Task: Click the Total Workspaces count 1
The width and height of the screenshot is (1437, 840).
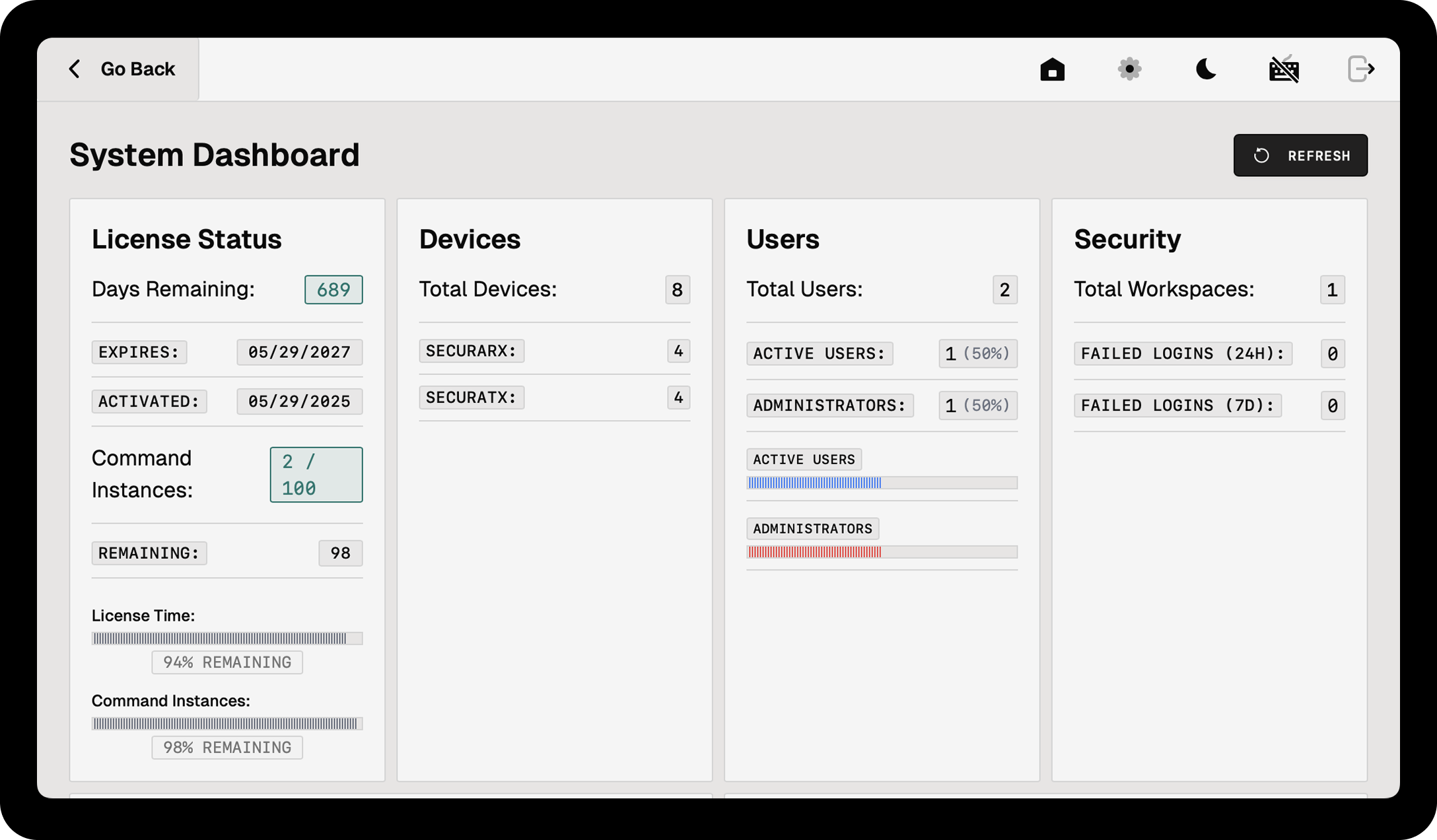Action: [x=1333, y=290]
